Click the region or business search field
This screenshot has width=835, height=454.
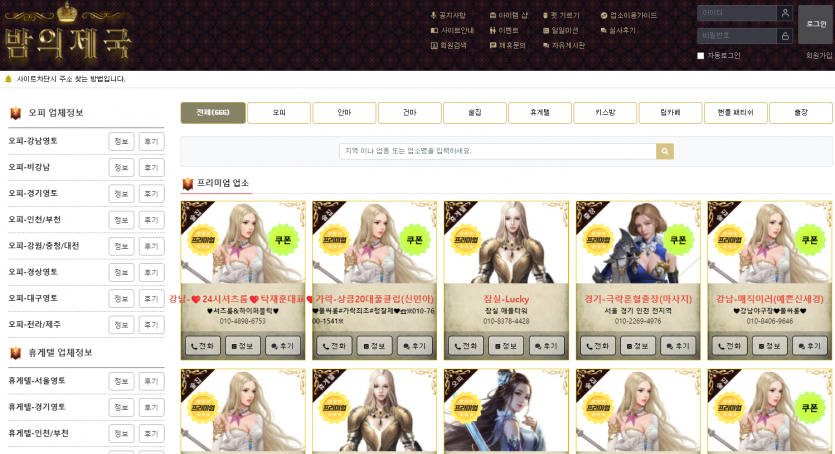(497, 151)
